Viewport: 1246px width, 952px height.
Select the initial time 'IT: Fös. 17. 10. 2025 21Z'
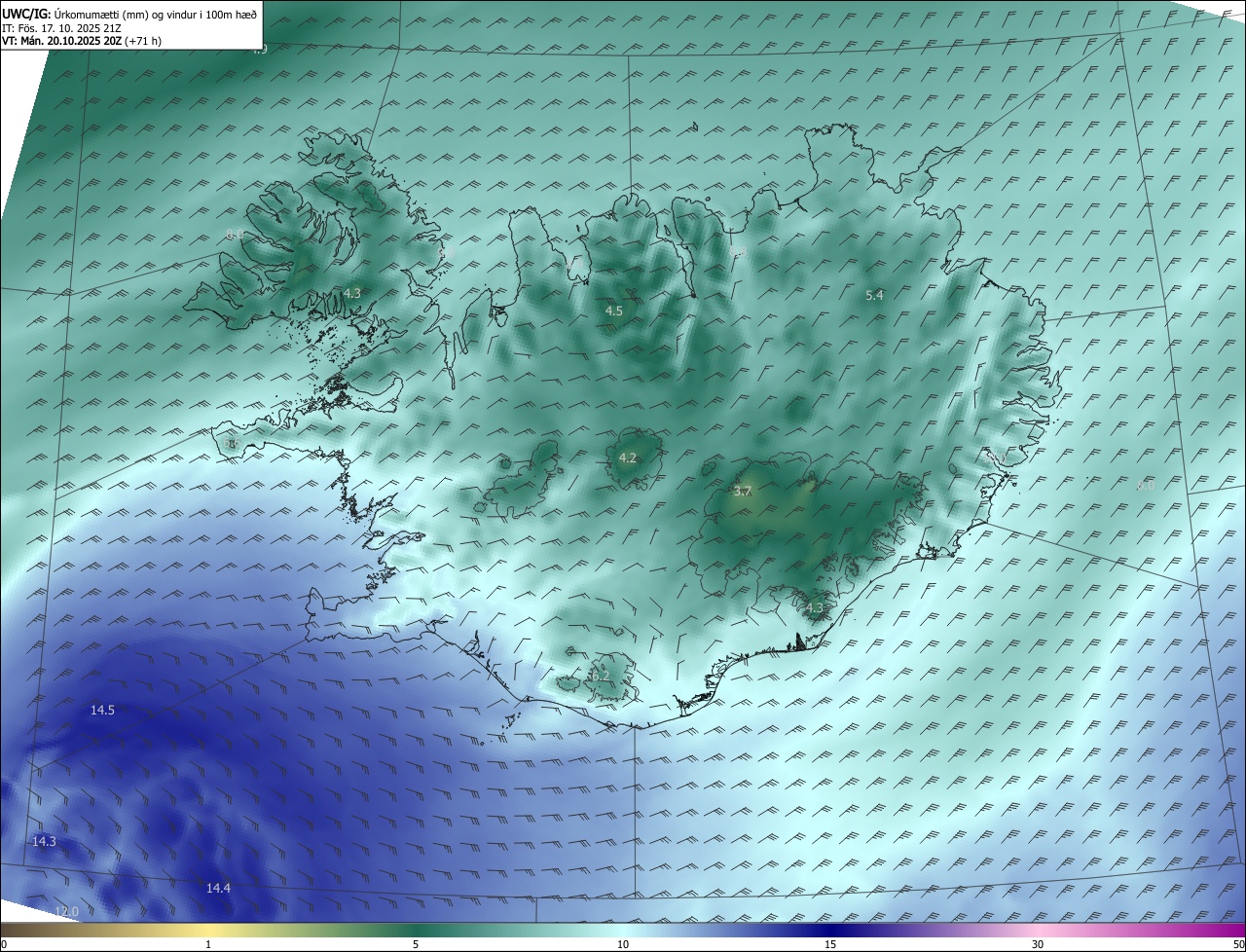tap(61, 28)
